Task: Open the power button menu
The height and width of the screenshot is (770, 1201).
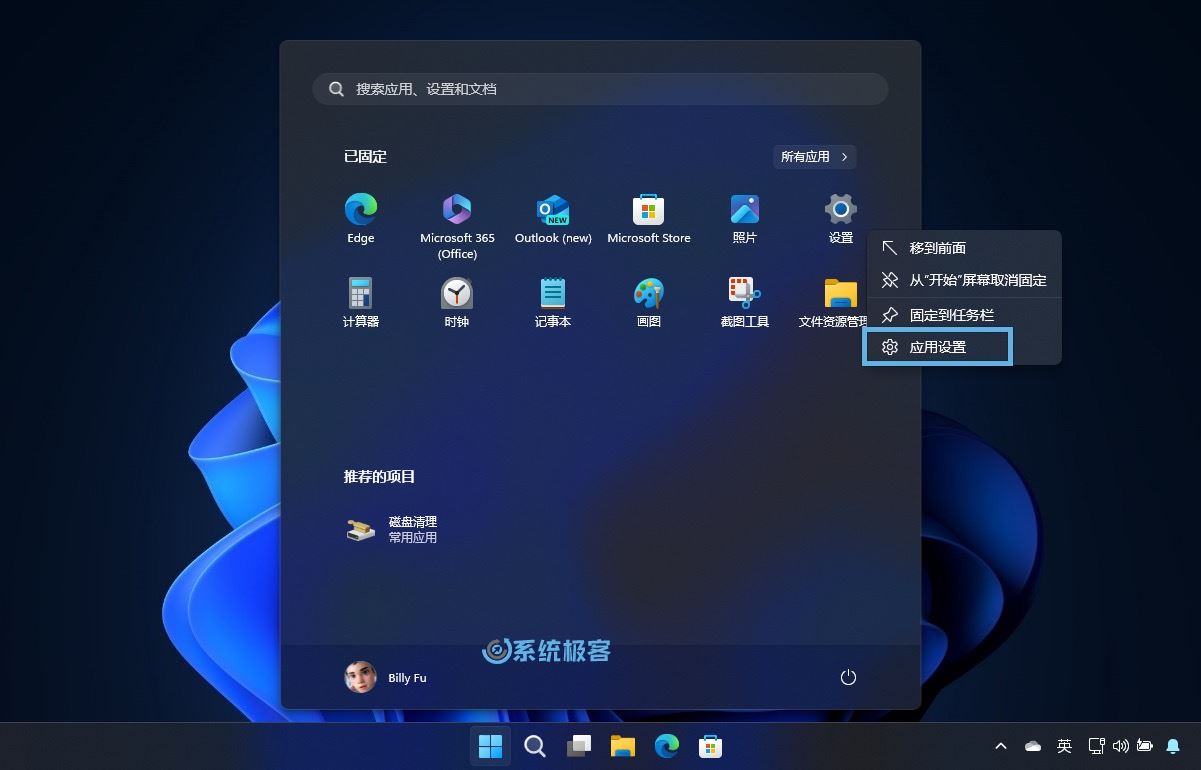Action: (848, 677)
